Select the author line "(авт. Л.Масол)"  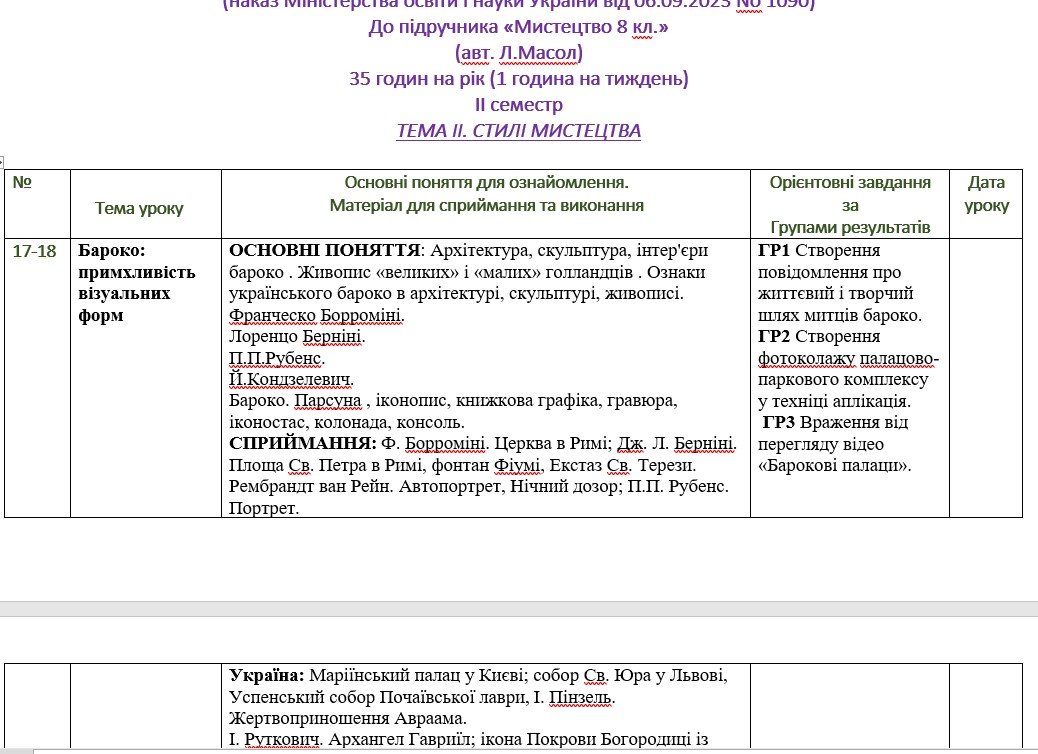tap(519, 53)
